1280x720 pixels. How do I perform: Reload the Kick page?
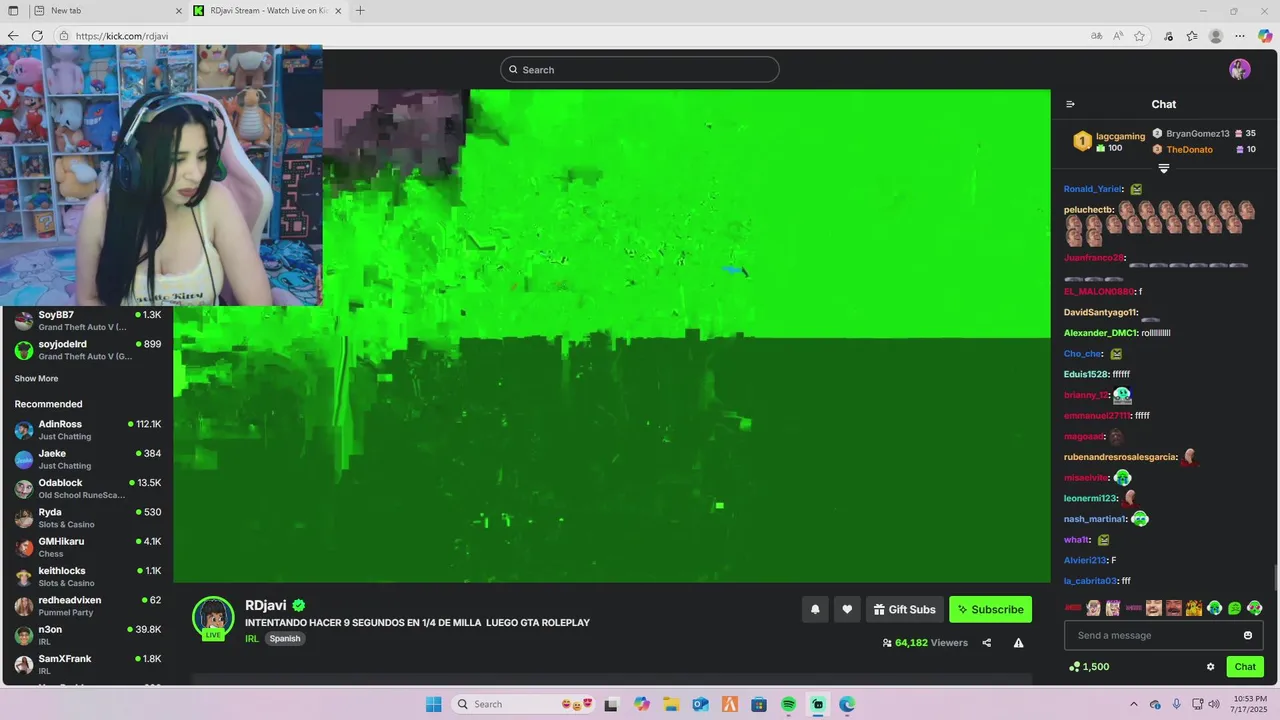(37, 36)
